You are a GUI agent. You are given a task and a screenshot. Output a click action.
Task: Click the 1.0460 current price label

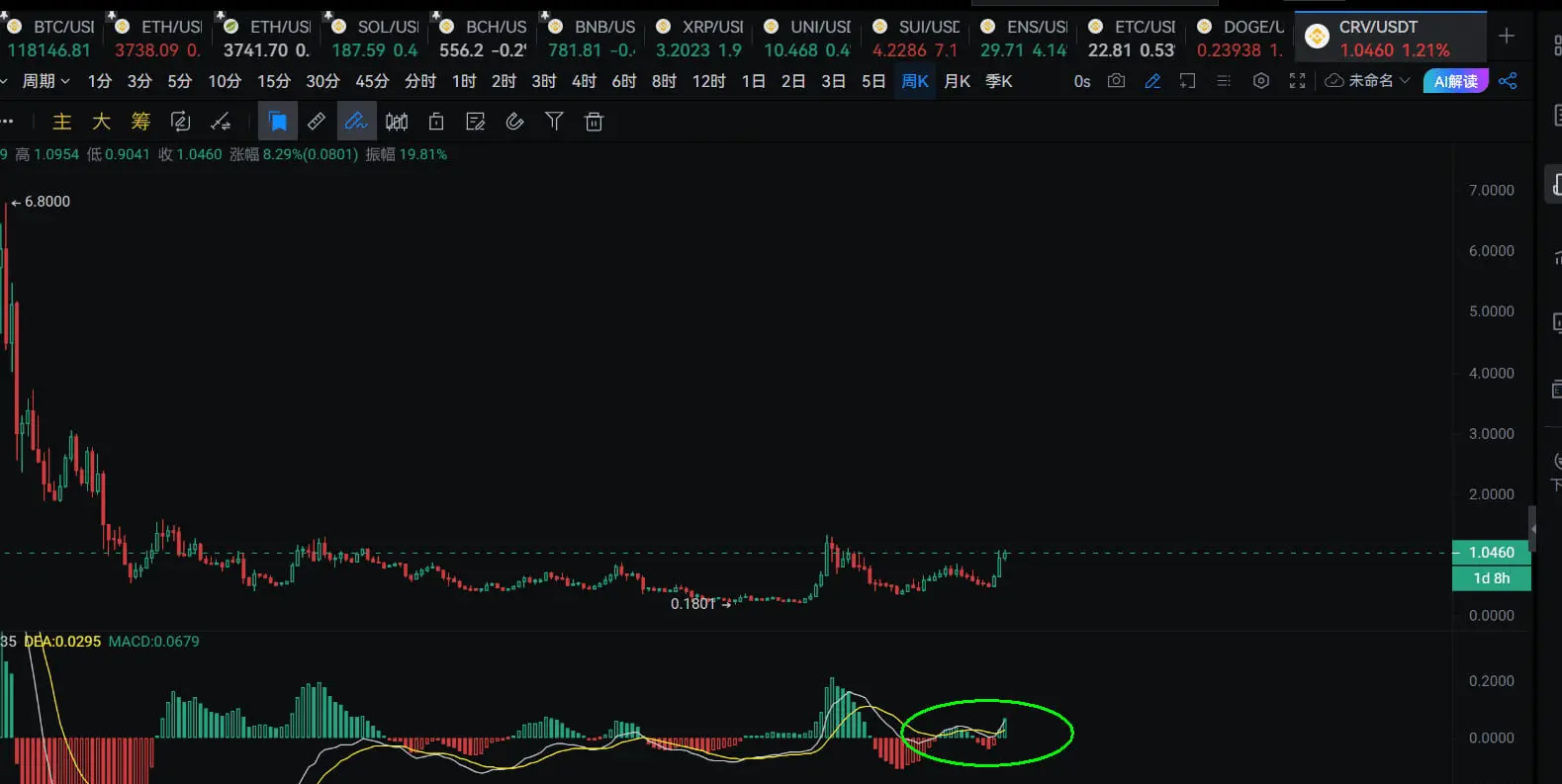(1492, 553)
